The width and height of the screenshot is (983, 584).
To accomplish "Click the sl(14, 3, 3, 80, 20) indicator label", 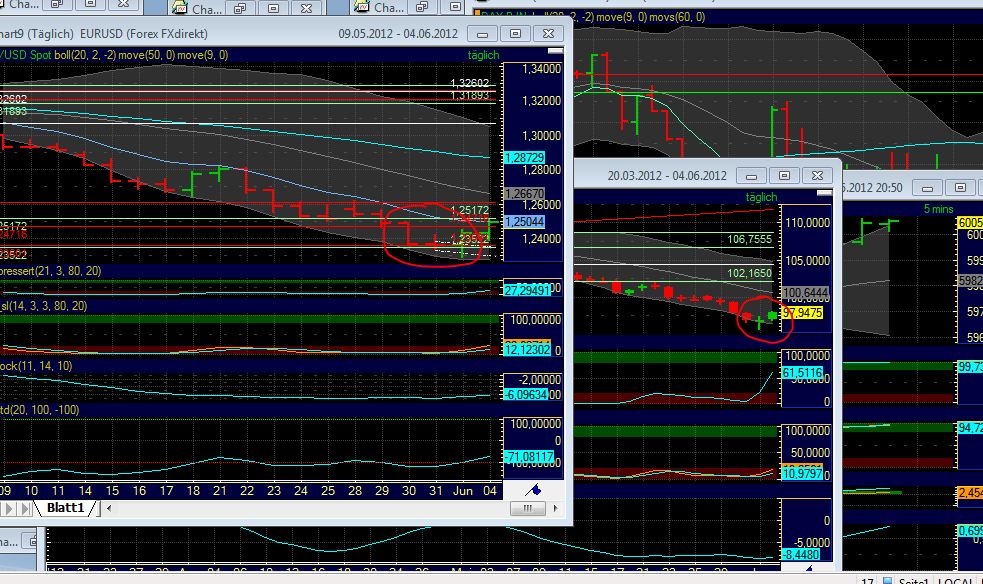I will point(44,306).
